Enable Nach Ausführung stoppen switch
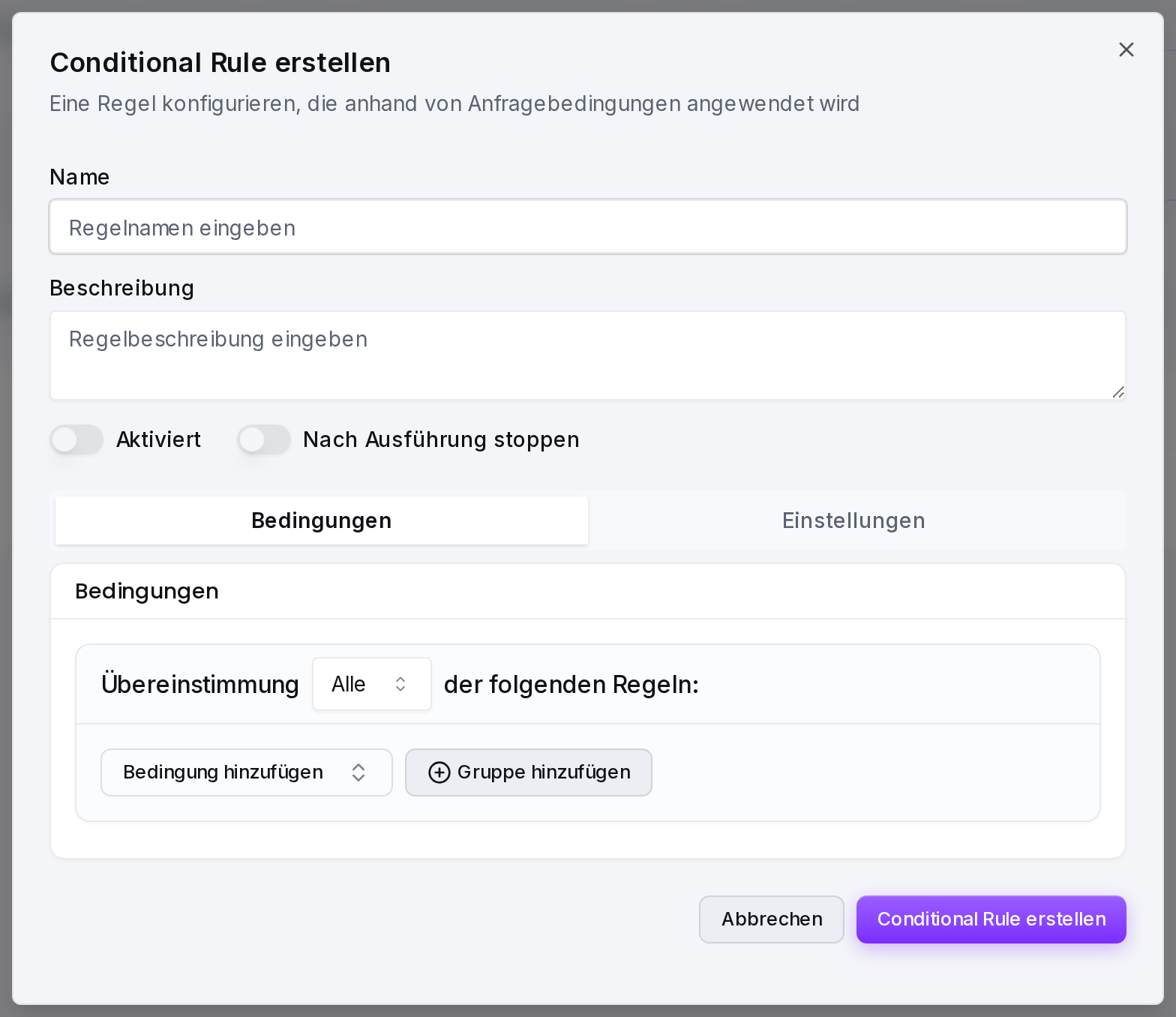The width and height of the screenshot is (1176, 1017). [x=264, y=439]
